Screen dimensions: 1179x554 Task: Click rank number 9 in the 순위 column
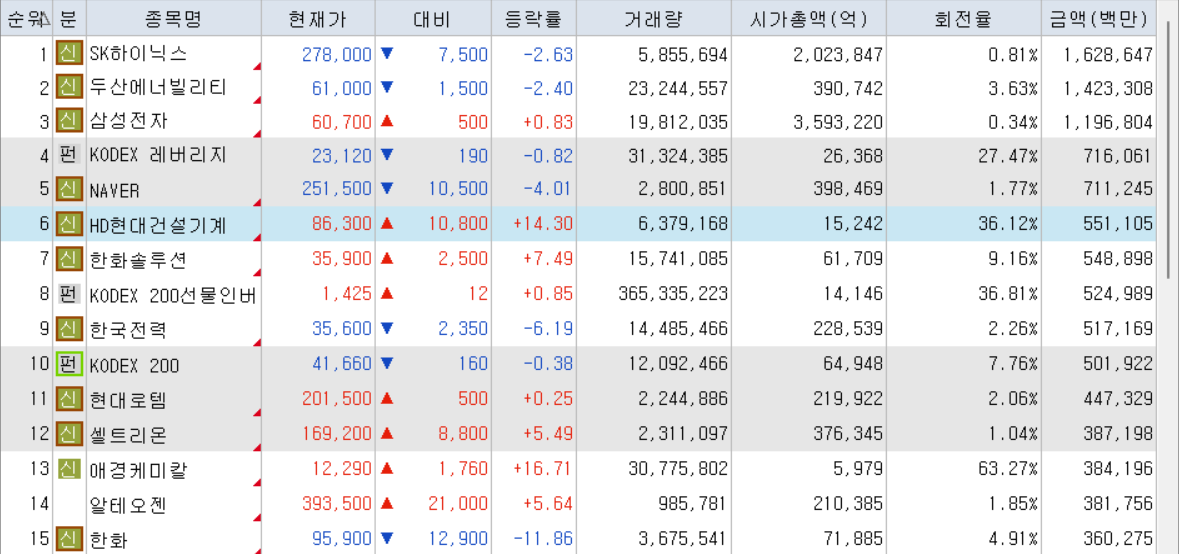click(x=44, y=328)
